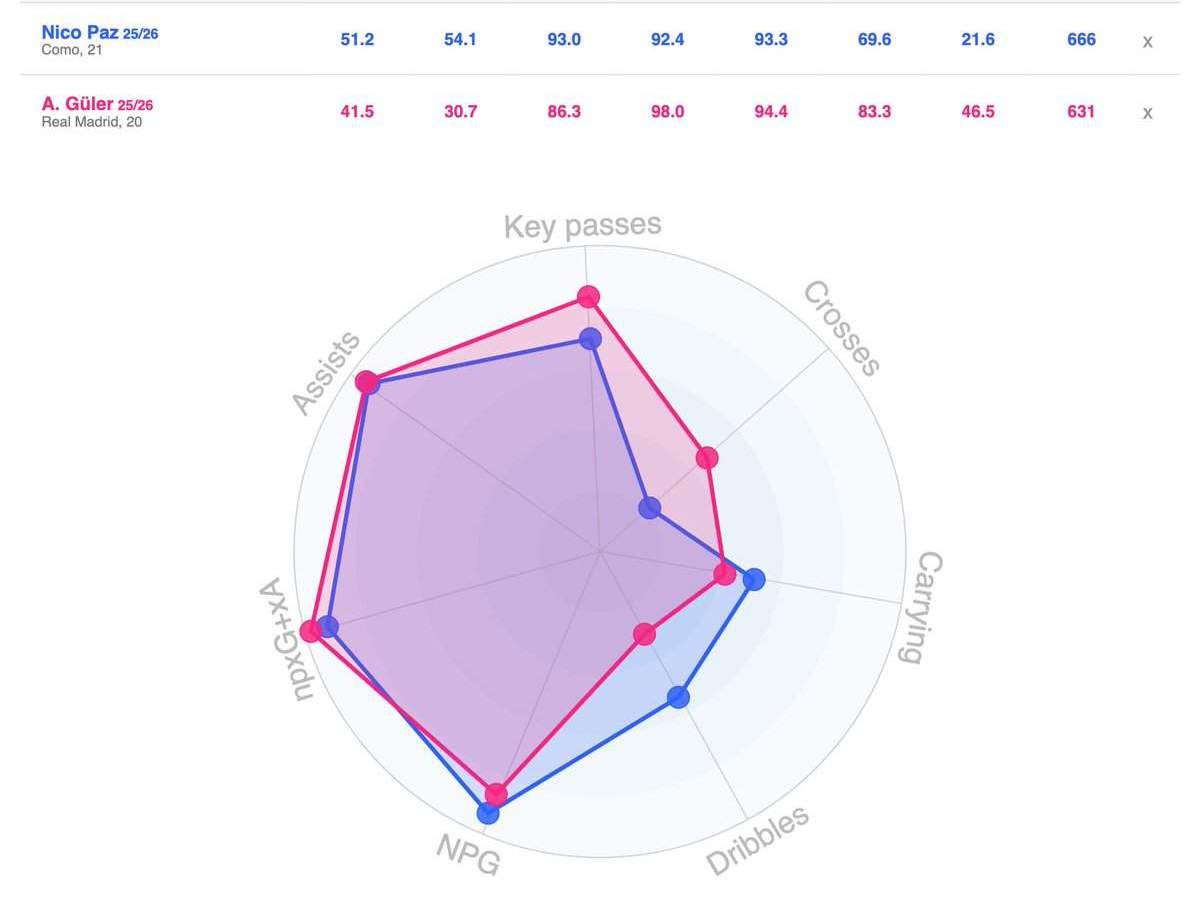This screenshot has width=1200, height=900.
Task: Select the blue Crosses data point
Action: 650,508
